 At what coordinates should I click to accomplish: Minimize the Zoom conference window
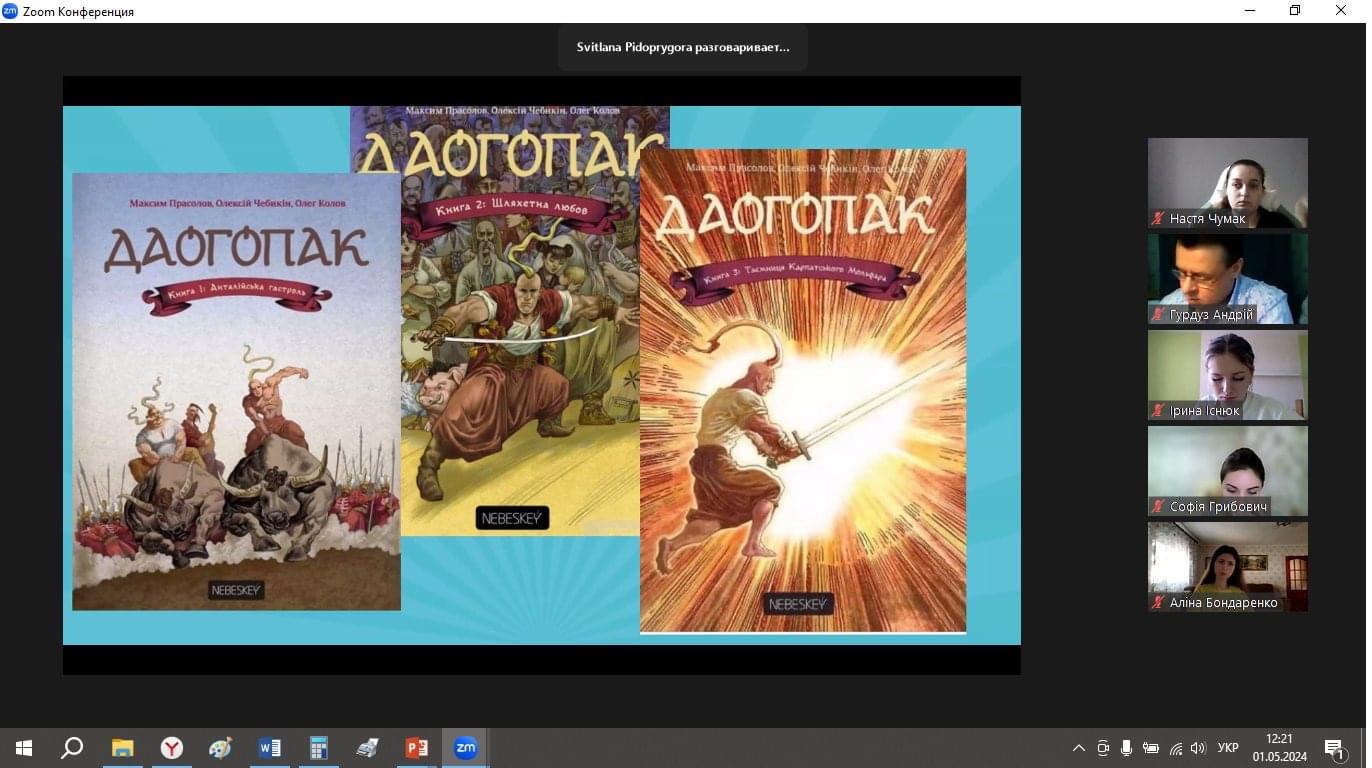coord(1250,11)
